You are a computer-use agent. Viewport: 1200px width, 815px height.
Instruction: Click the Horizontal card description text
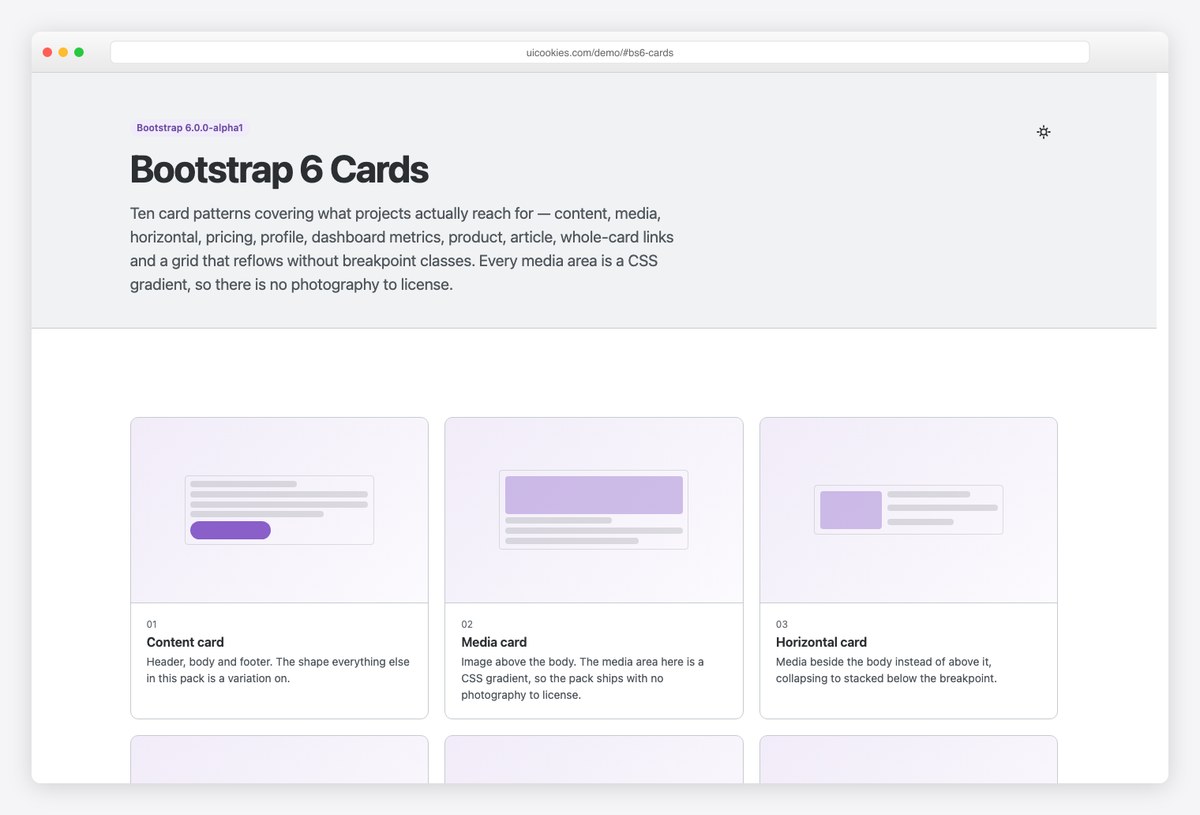tap(886, 670)
